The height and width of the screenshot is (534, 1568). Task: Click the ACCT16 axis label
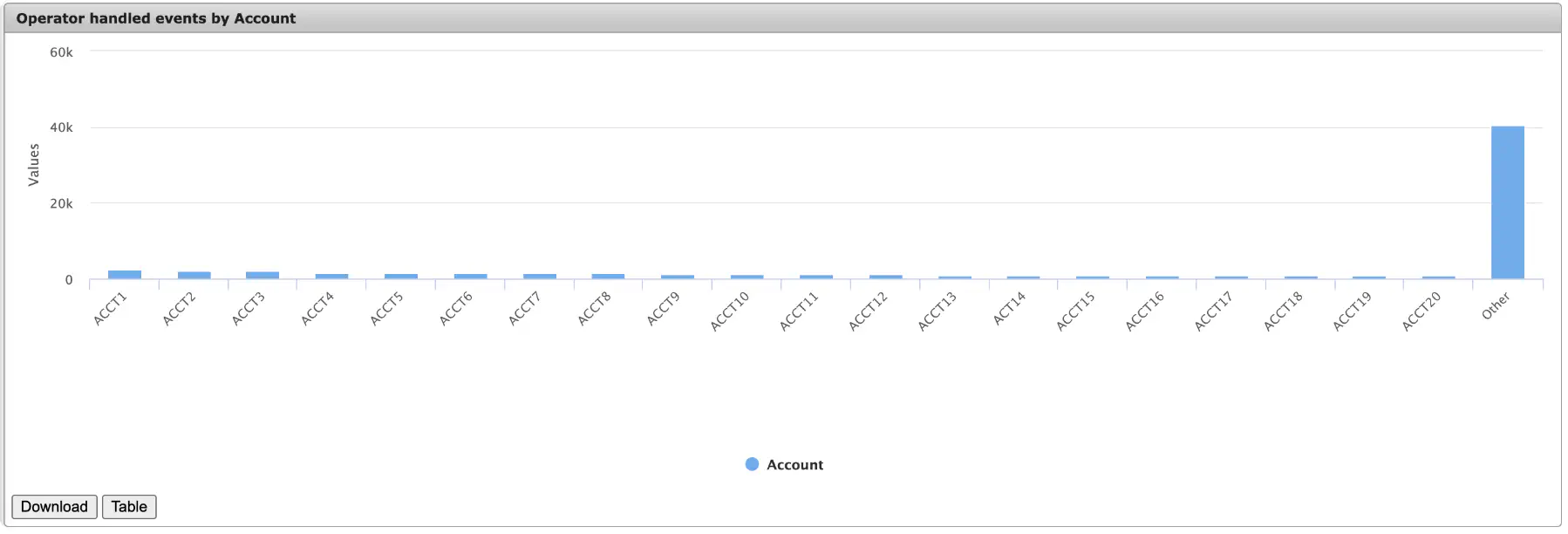coord(1145,312)
